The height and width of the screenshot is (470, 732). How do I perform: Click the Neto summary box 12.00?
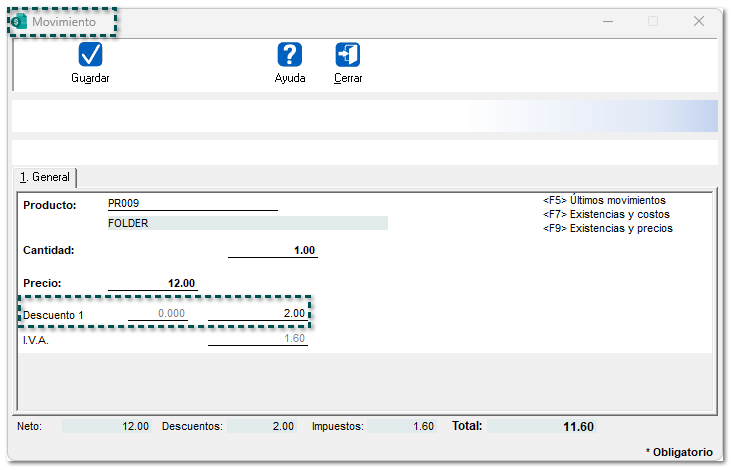(107, 426)
